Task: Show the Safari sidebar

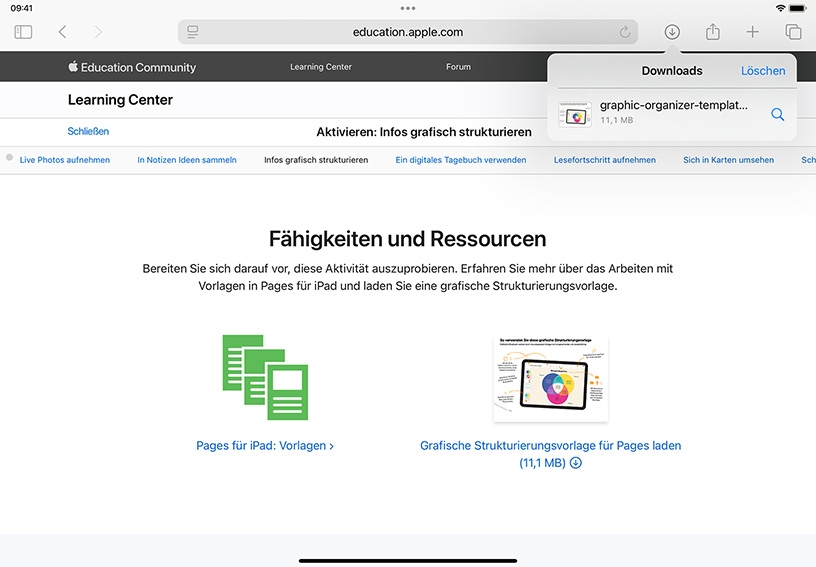Action: (23, 32)
